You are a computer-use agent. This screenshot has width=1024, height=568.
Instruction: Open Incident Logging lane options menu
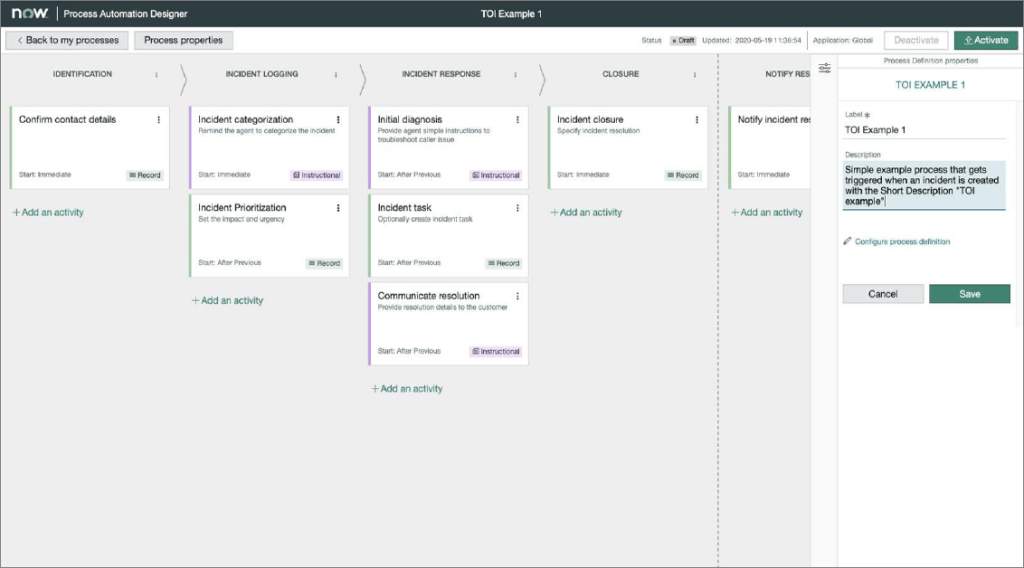(x=336, y=75)
